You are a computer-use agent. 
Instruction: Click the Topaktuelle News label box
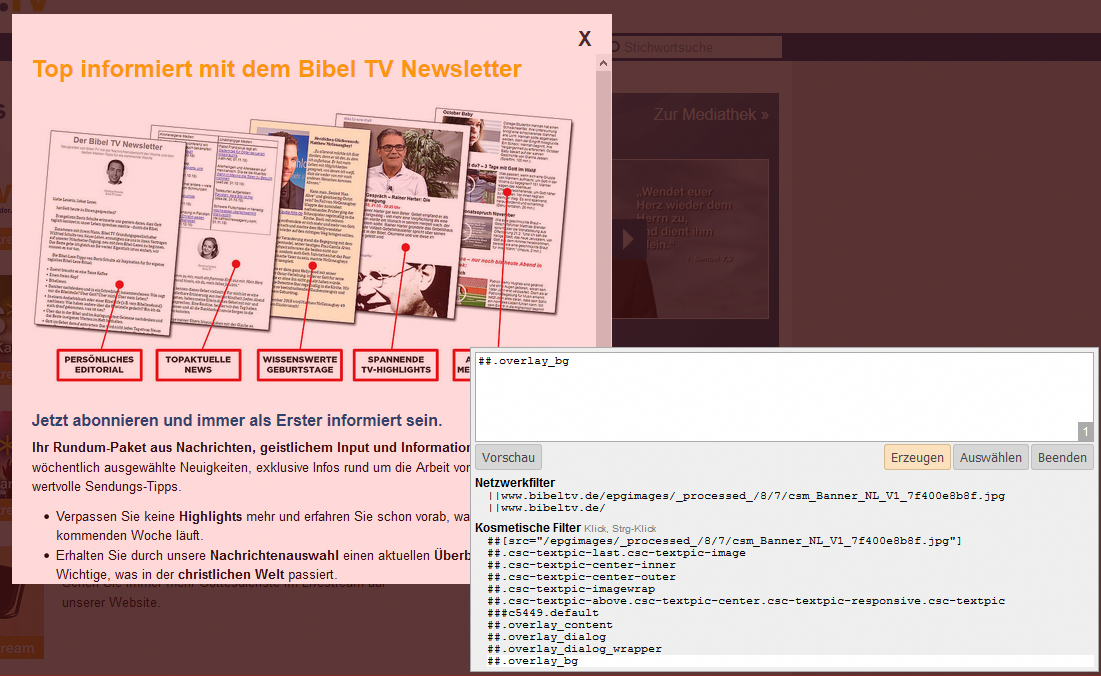point(198,364)
